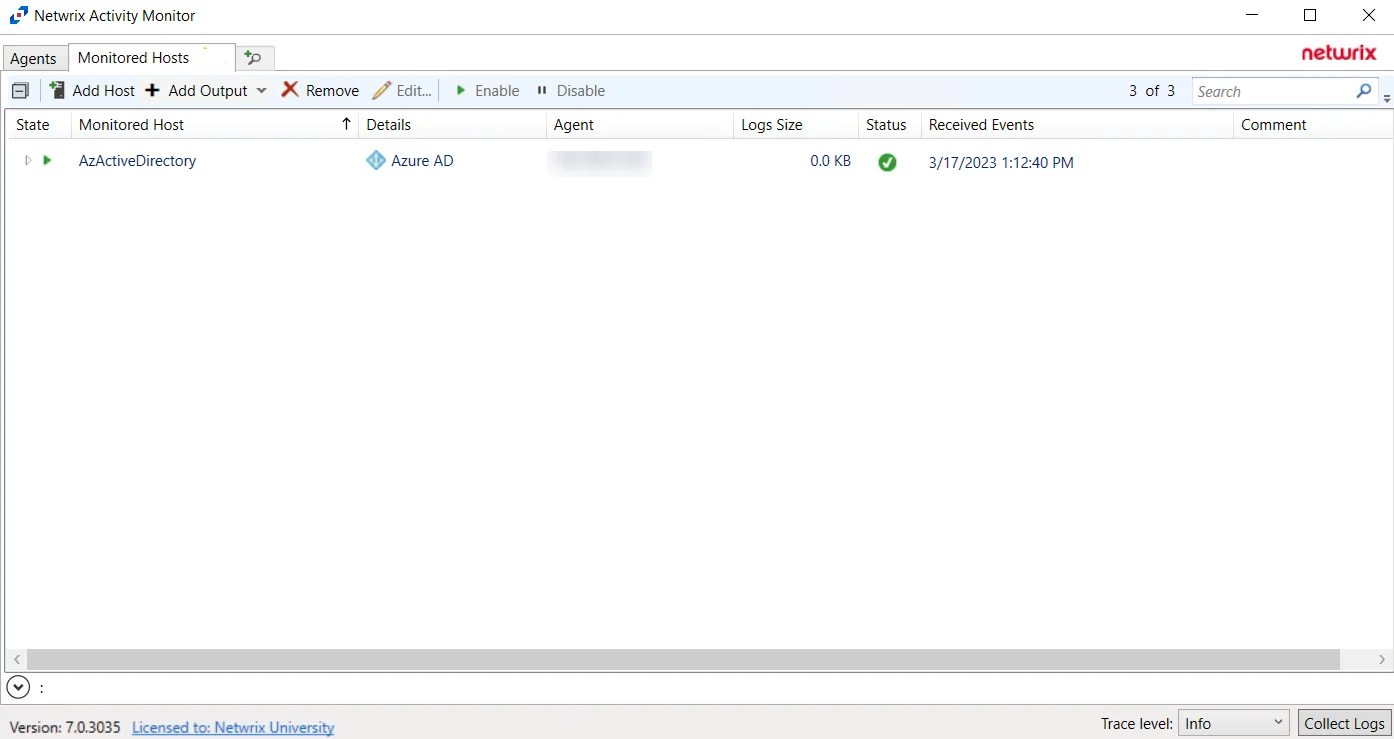Open the toolbar overflow arrow beside Search
This screenshot has height=739, width=1394.
[x=1387, y=98]
